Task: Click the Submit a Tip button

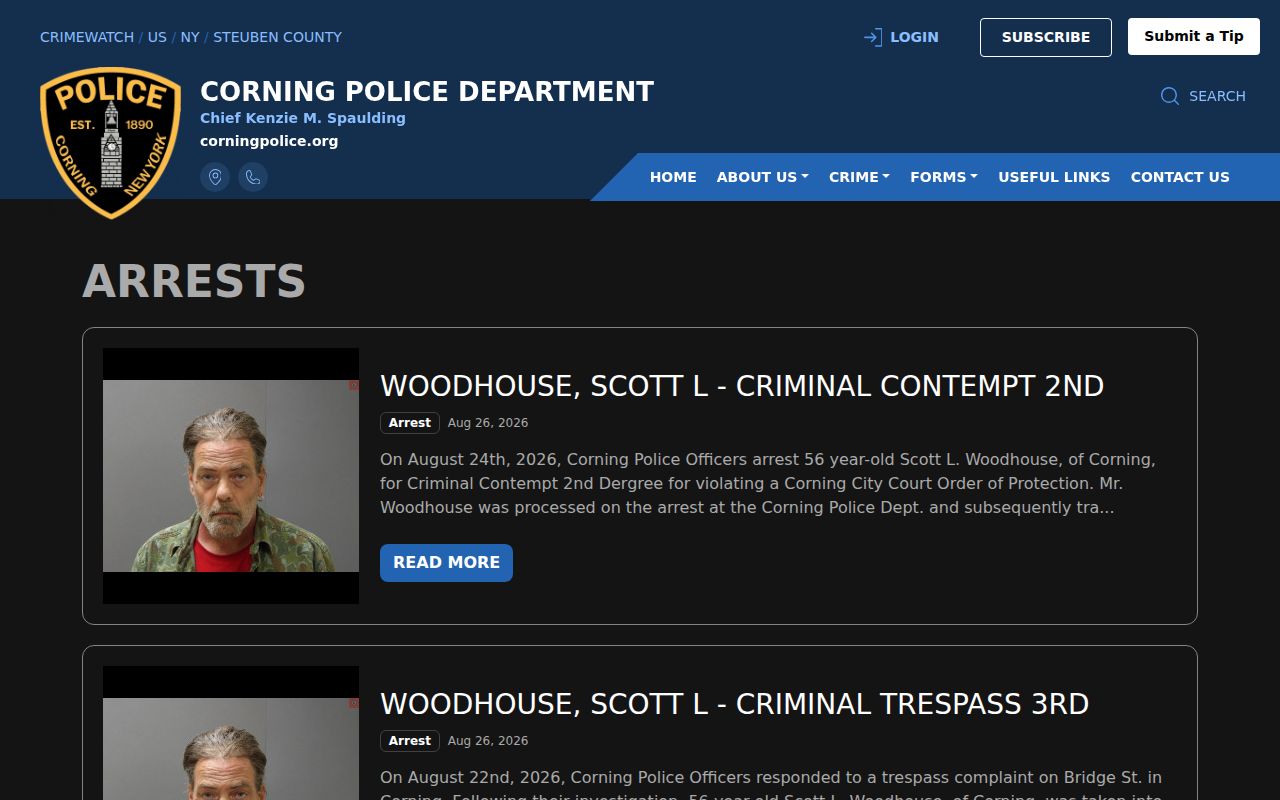Action: [1194, 36]
